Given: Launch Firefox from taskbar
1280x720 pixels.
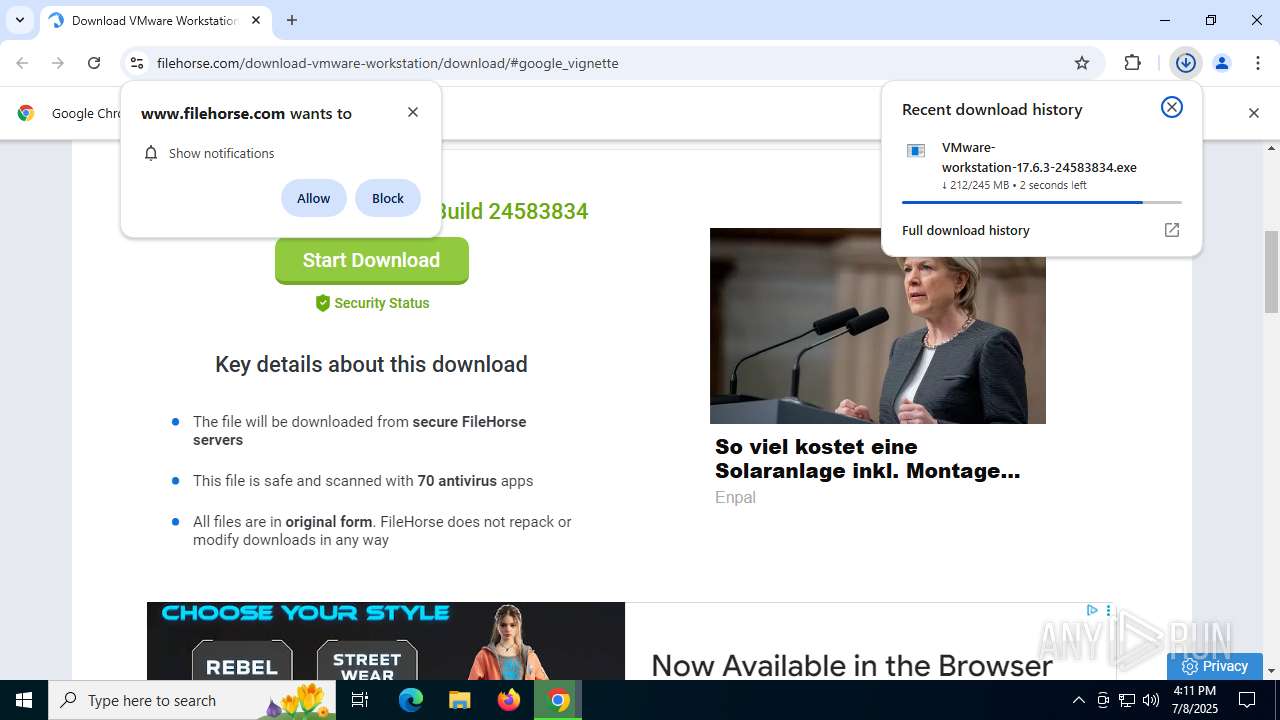Looking at the screenshot, I should (509, 700).
